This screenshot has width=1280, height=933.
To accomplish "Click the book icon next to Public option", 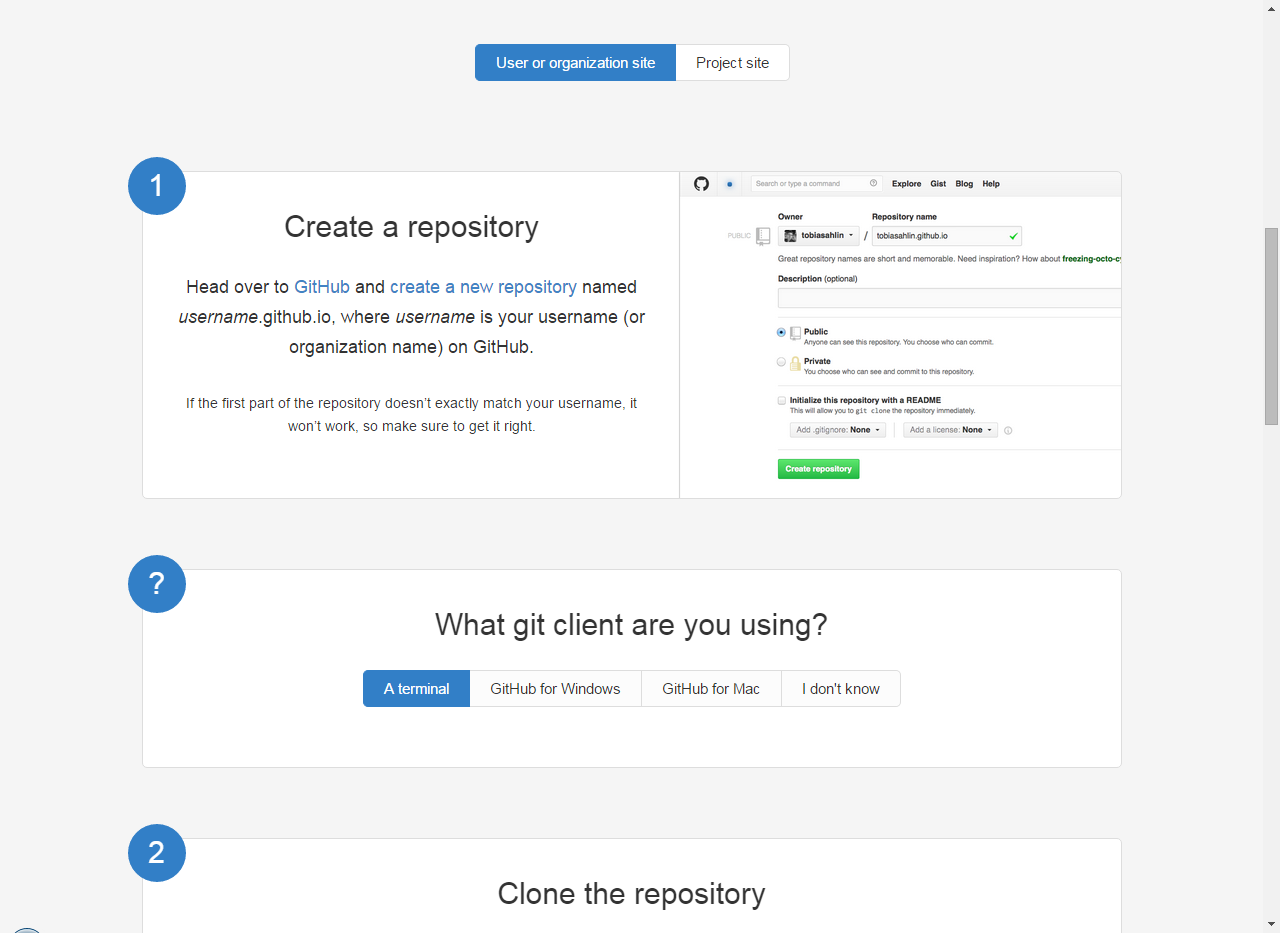I will pyautogui.click(x=795, y=333).
